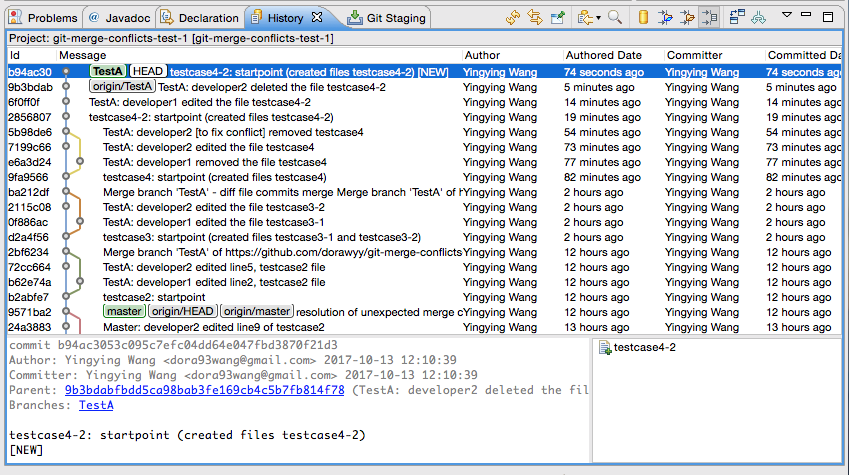Select commit 5b98de6 removed testcase4
849x475 pixels.
[x=424, y=132]
